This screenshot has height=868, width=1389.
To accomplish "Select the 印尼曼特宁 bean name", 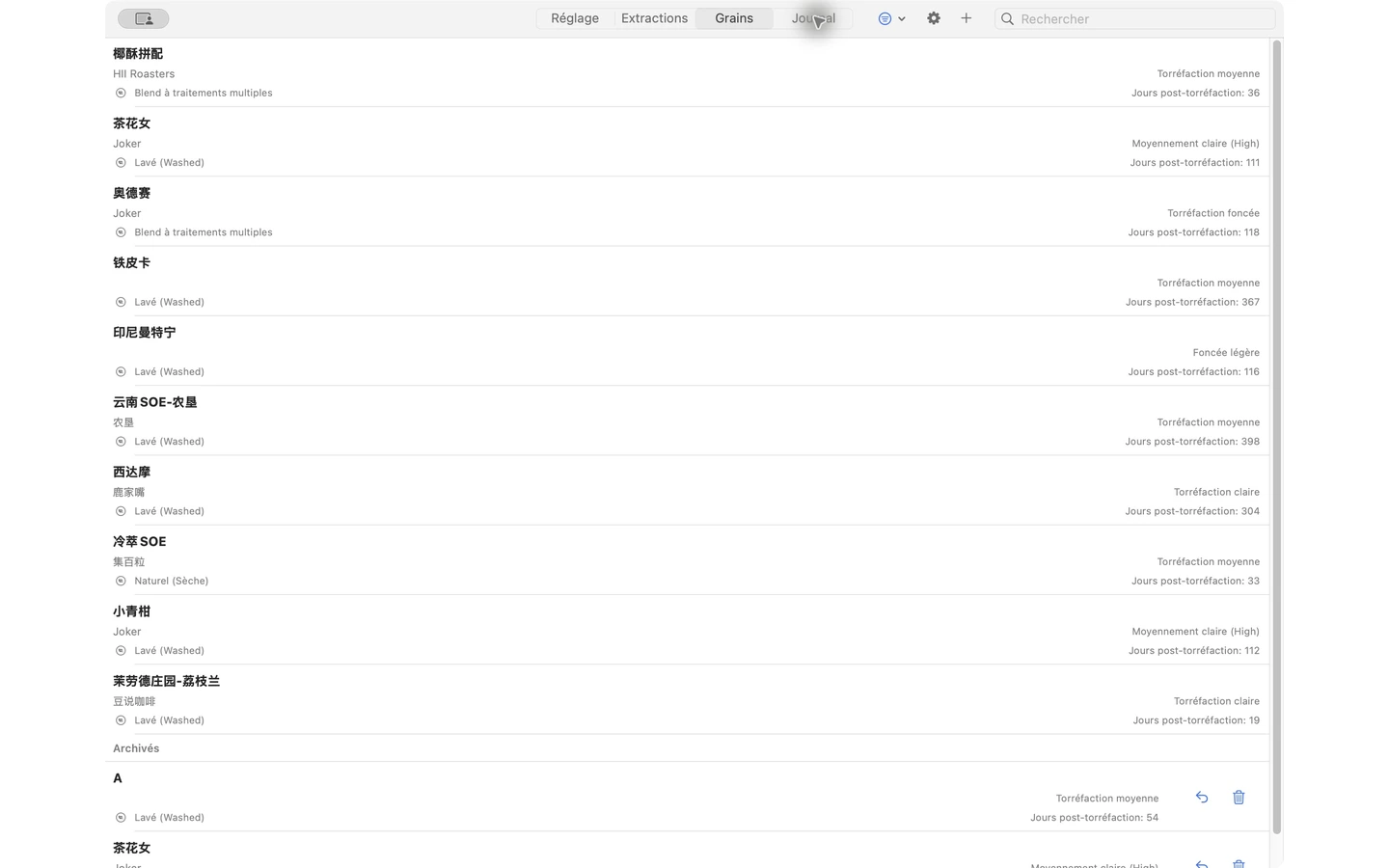I will click(145, 333).
